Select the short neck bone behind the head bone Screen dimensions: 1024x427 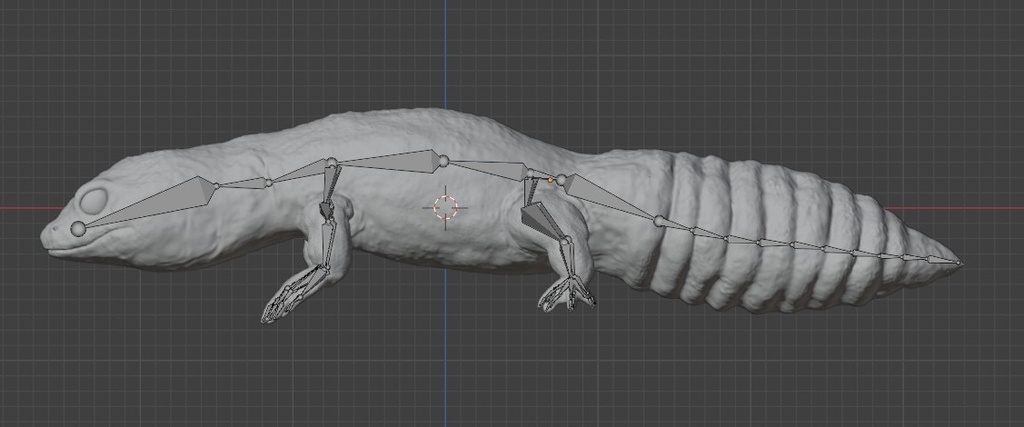tap(242, 184)
